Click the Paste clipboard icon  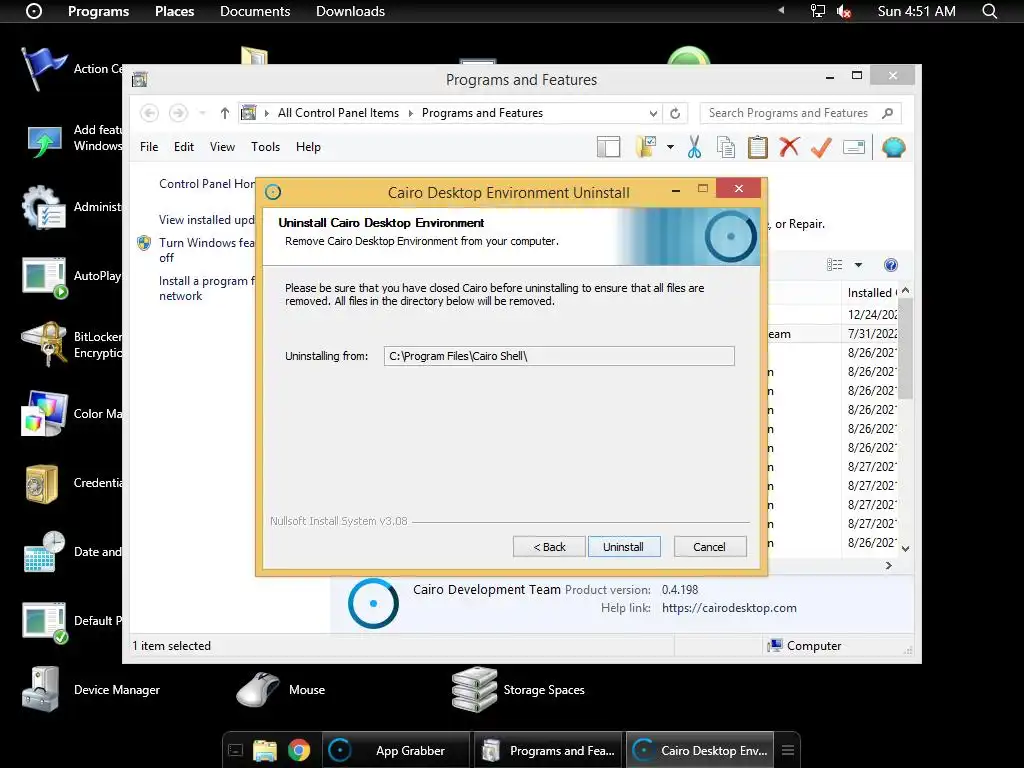758,147
